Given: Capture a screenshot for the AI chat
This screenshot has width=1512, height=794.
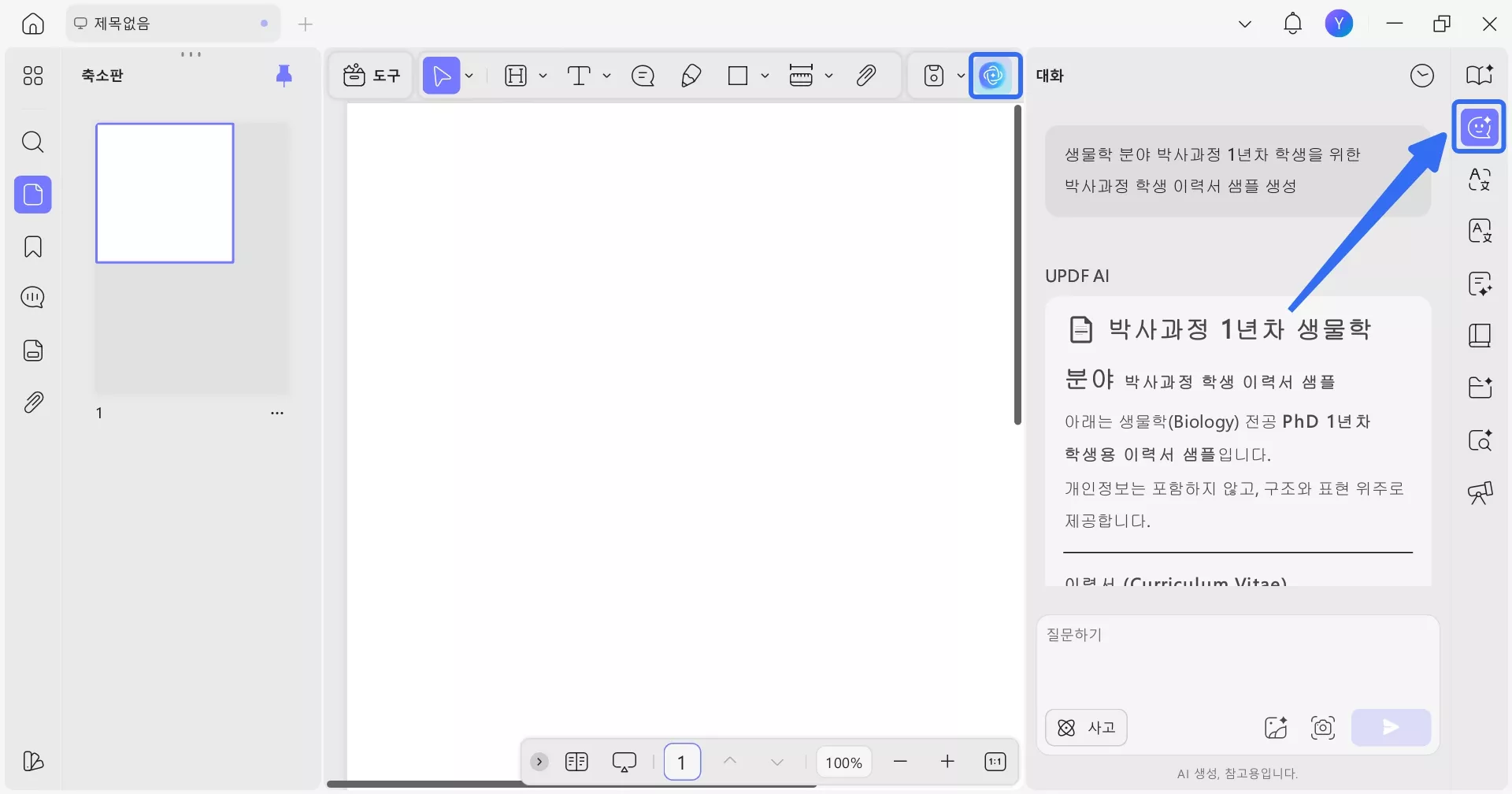Looking at the screenshot, I should pos(1322,727).
